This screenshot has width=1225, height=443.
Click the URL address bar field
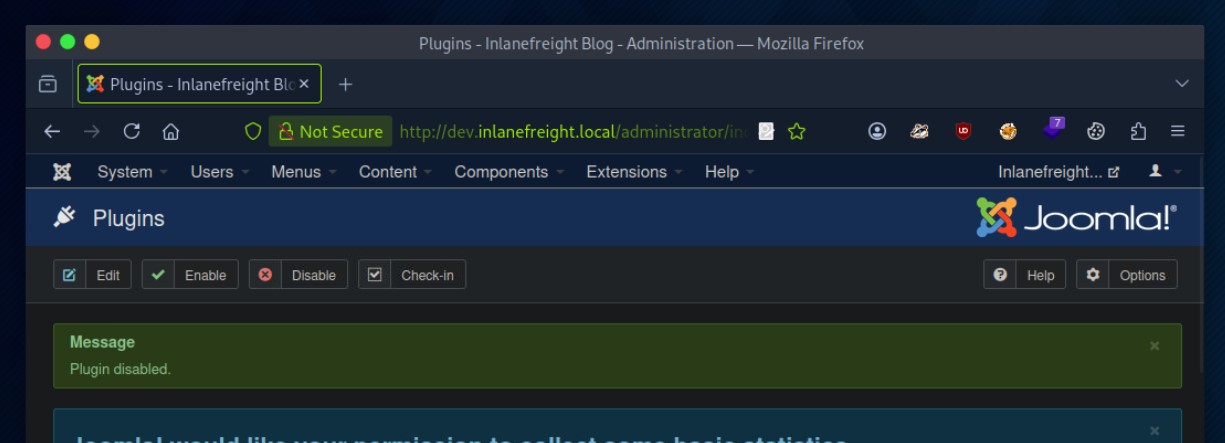(570, 131)
